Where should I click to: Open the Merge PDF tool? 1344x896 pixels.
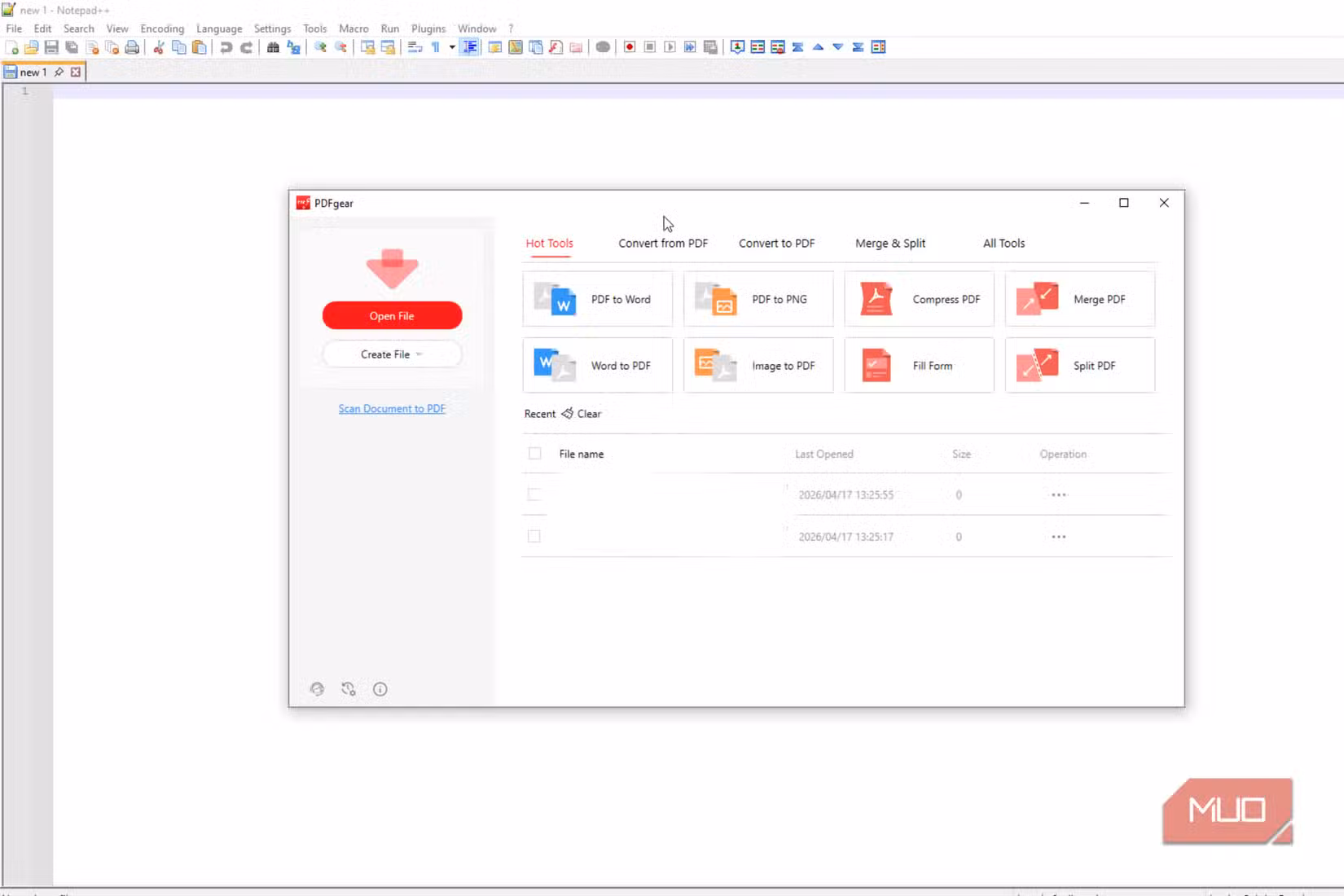1080,299
